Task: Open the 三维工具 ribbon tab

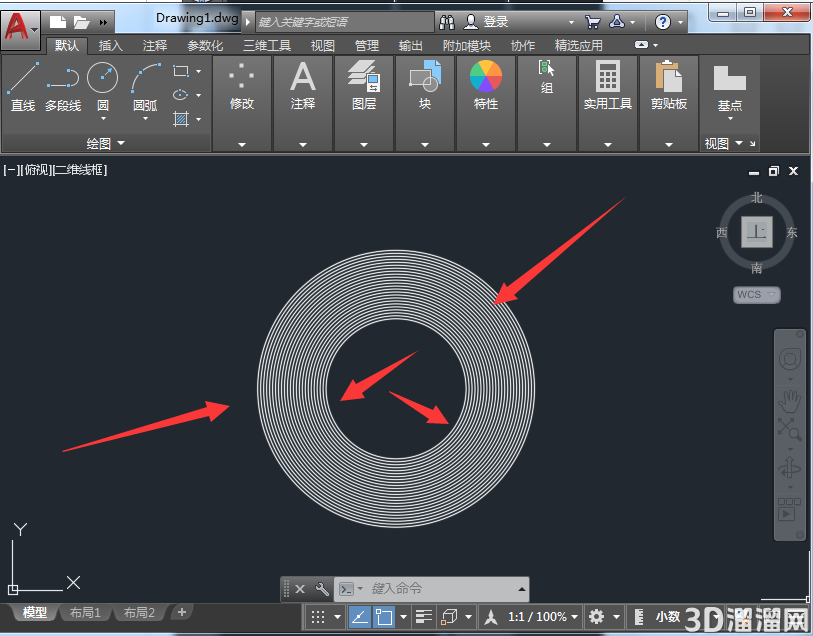Action: pos(267,46)
